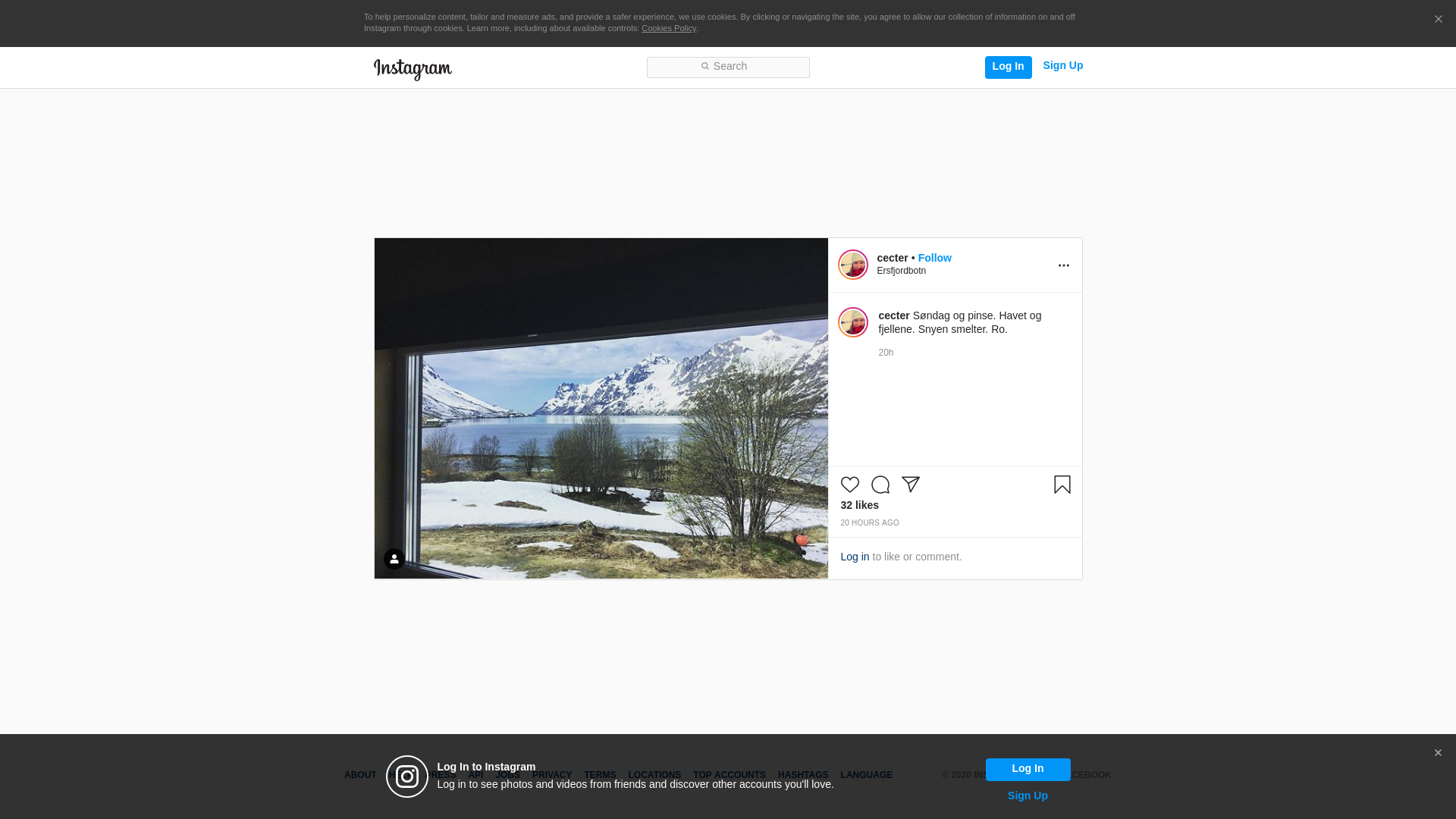
Task: Open the Cookies Policy link
Action: 669,29
